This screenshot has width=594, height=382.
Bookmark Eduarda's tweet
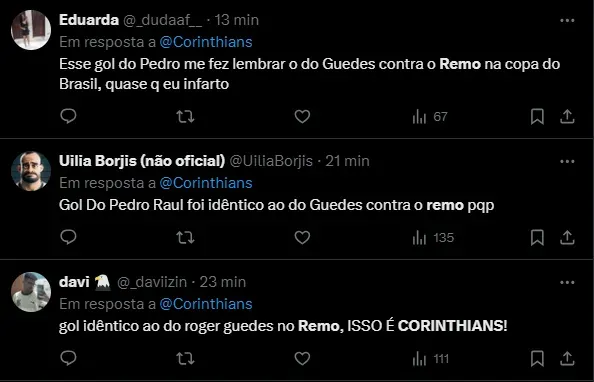coord(537,116)
